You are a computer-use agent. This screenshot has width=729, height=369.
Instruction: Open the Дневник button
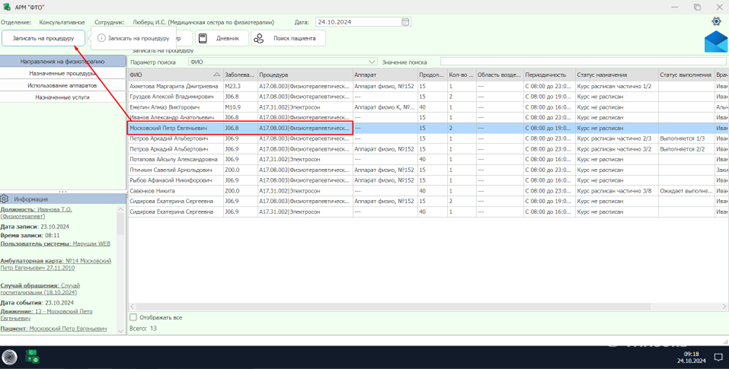point(222,39)
